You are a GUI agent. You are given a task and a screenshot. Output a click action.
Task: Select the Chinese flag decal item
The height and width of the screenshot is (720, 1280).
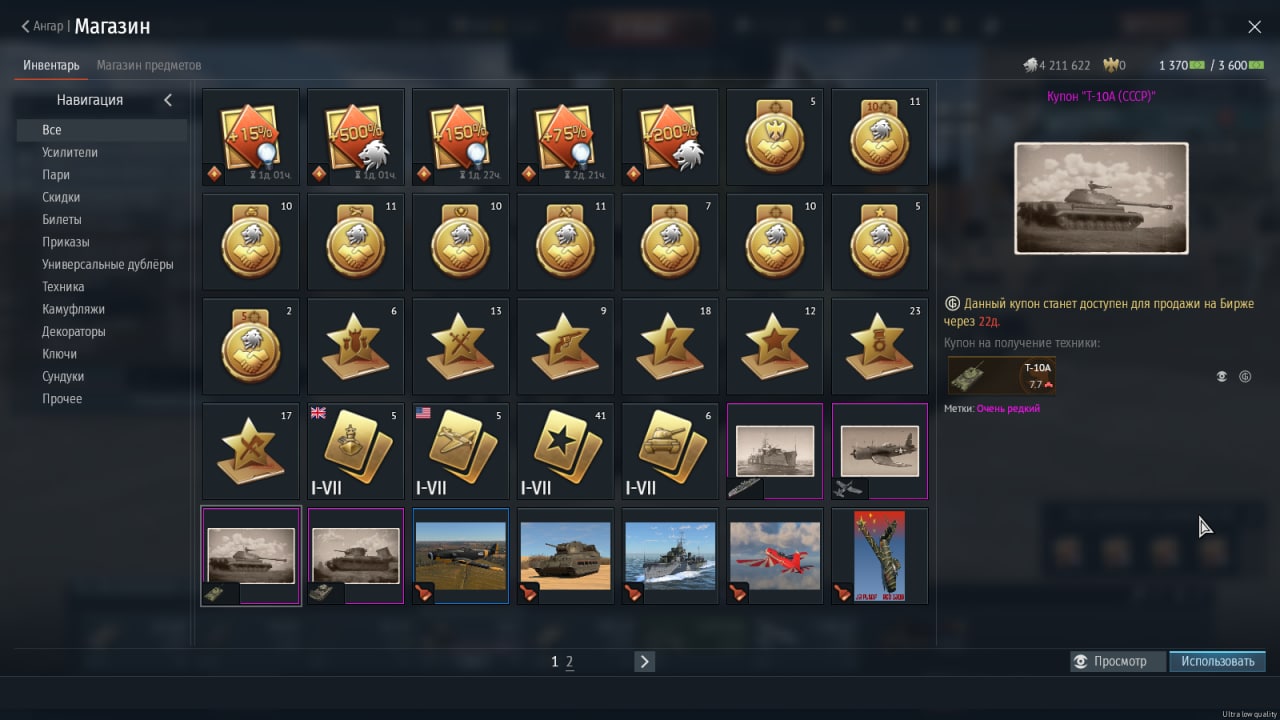click(x=880, y=556)
